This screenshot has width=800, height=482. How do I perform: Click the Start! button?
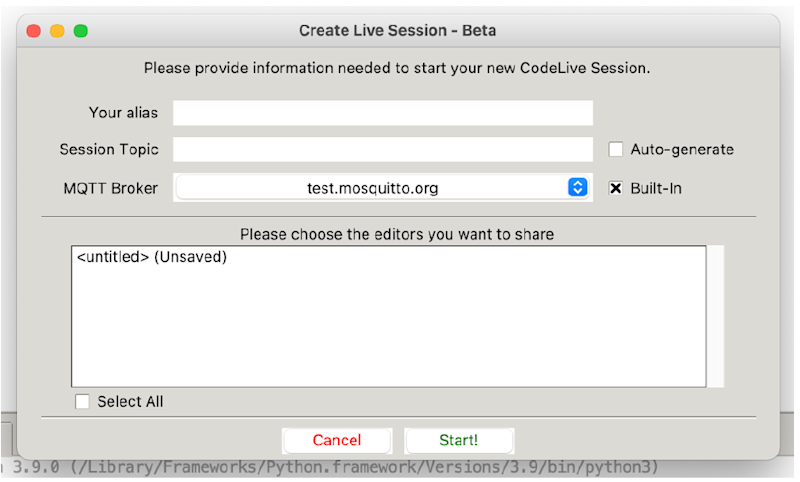tap(459, 440)
